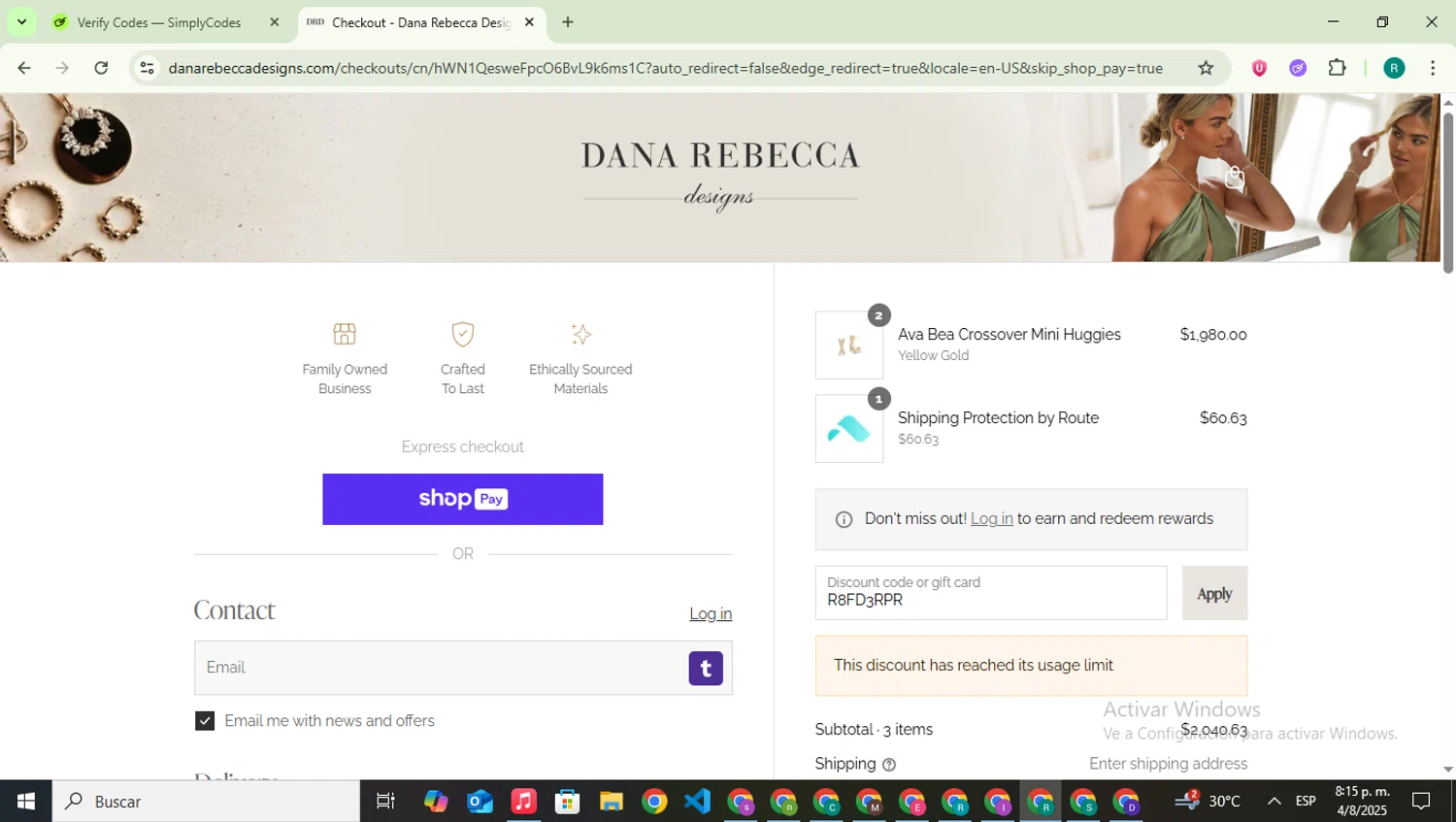Open the clock and date display
This screenshot has width=1456, height=822.
[x=1362, y=801]
